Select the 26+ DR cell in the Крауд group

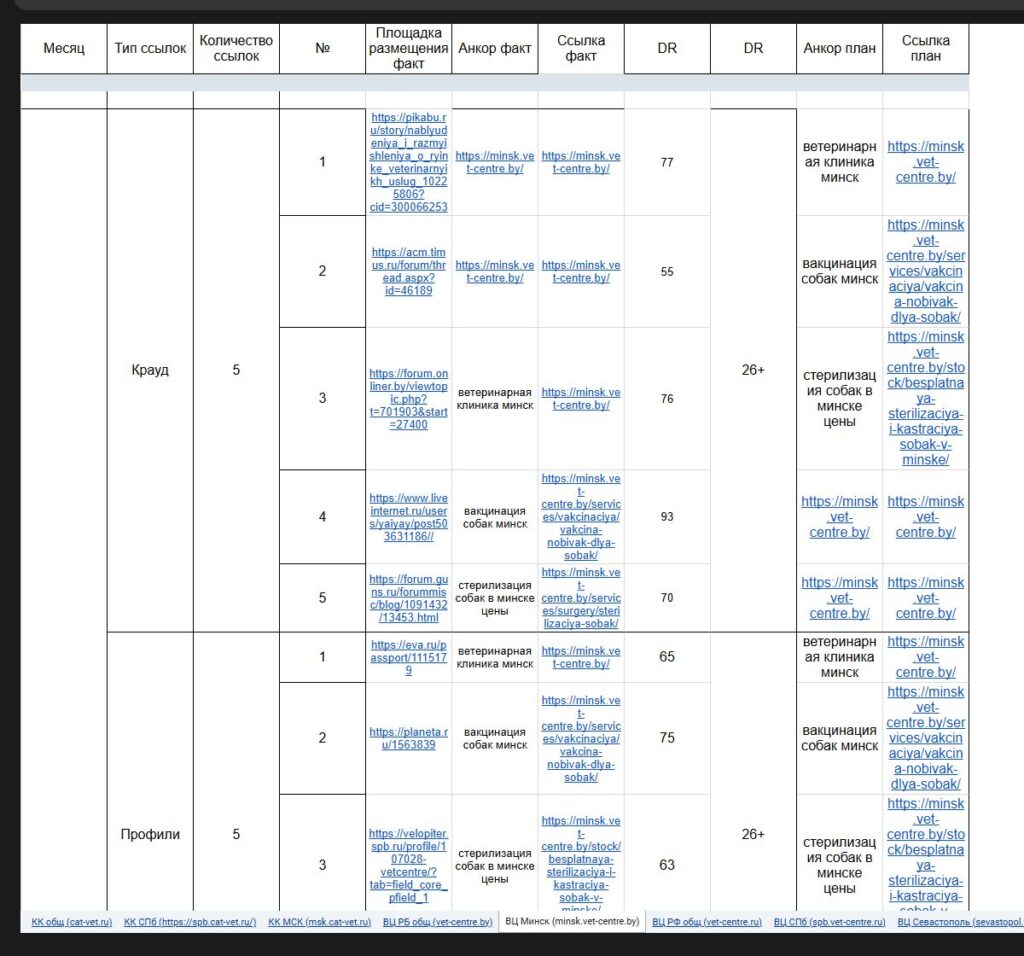(754, 370)
